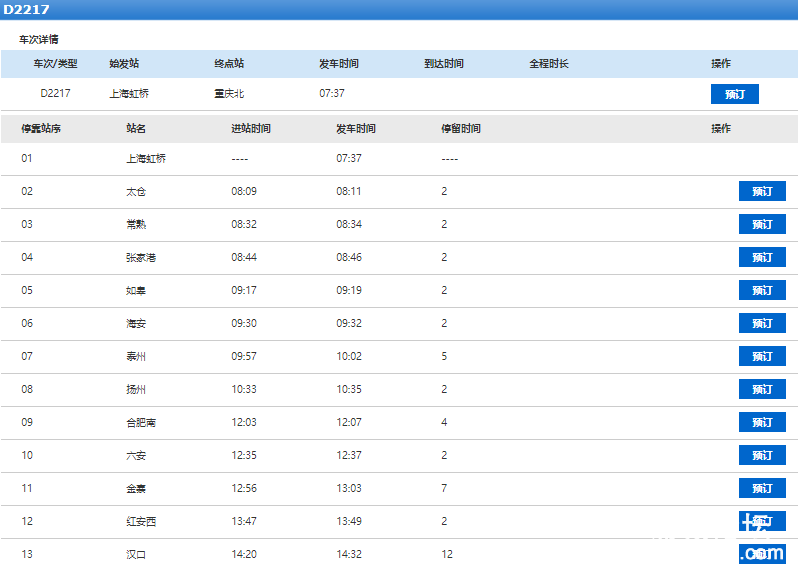Click 预订 in the 合肥南 row

(x=762, y=422)
